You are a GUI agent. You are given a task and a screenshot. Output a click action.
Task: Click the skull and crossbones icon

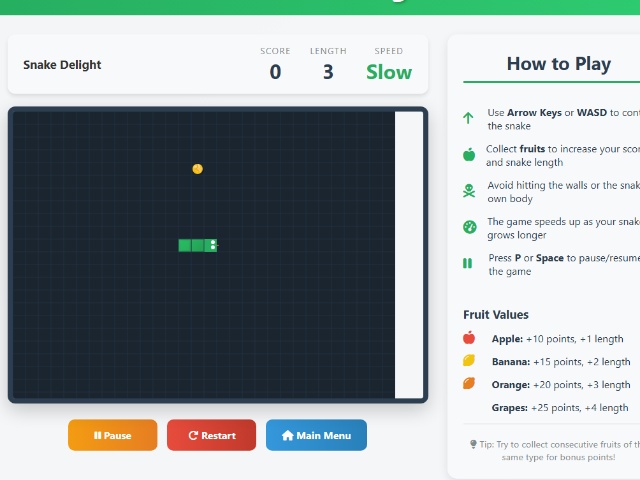point(469,191)
